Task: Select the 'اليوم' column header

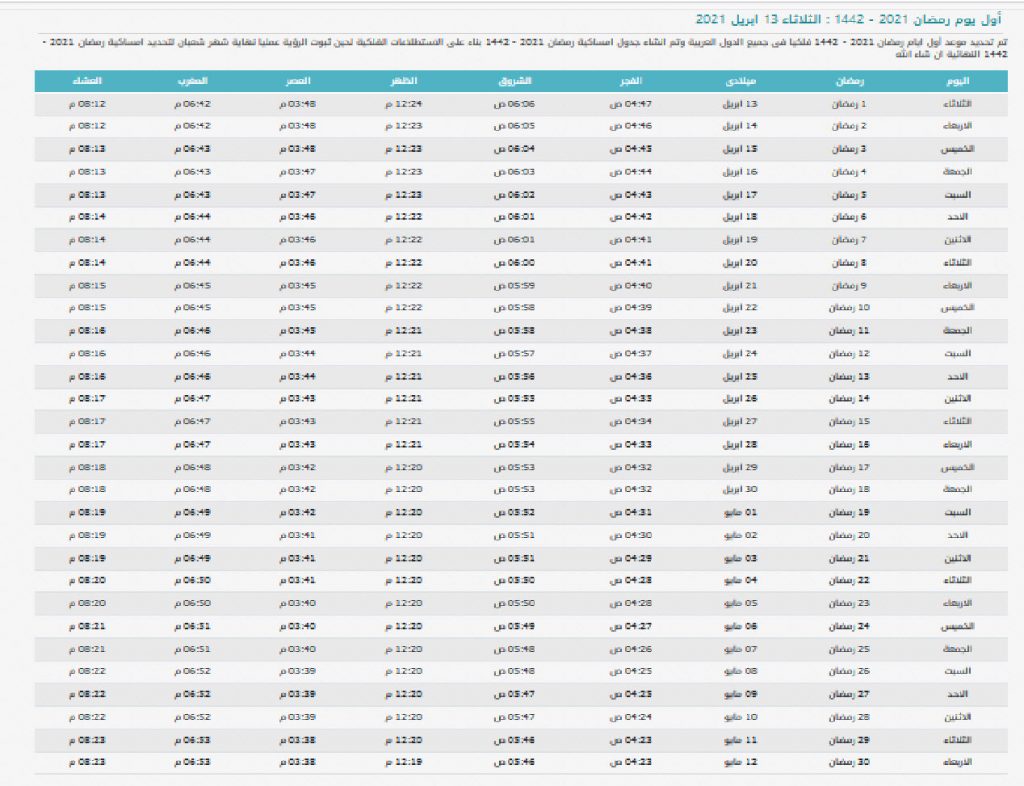Action: [957, 81]
